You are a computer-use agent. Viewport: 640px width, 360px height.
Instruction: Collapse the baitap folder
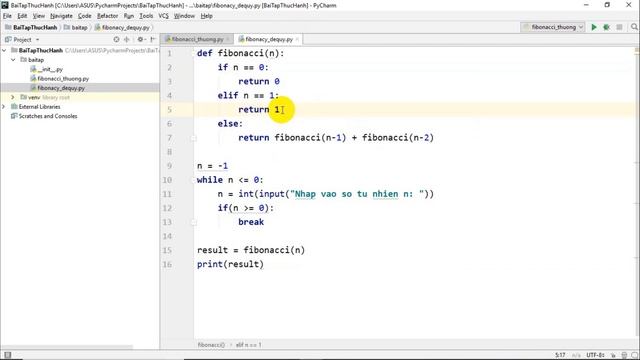13,60
